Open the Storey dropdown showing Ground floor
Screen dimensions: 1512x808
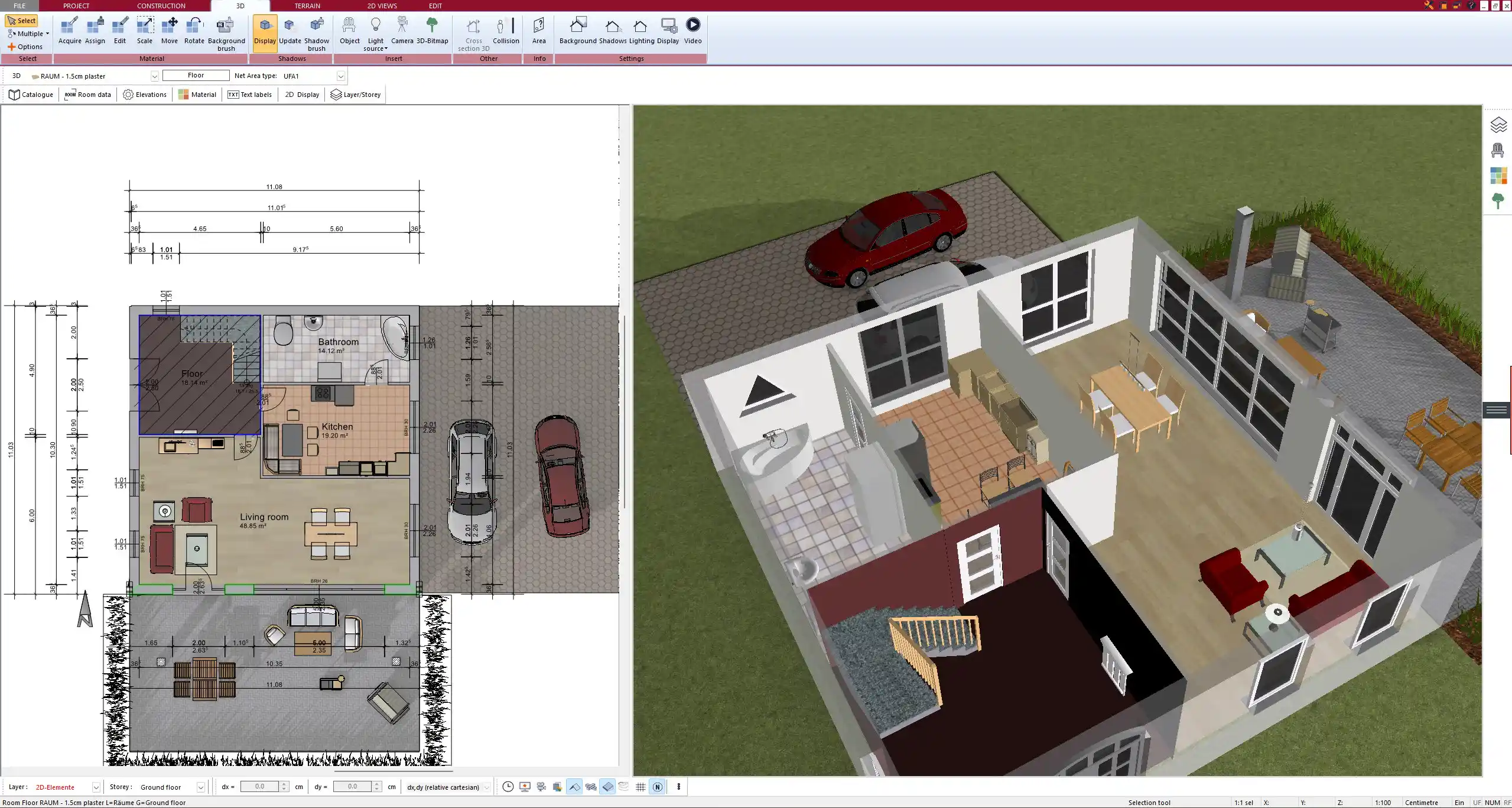200,787
